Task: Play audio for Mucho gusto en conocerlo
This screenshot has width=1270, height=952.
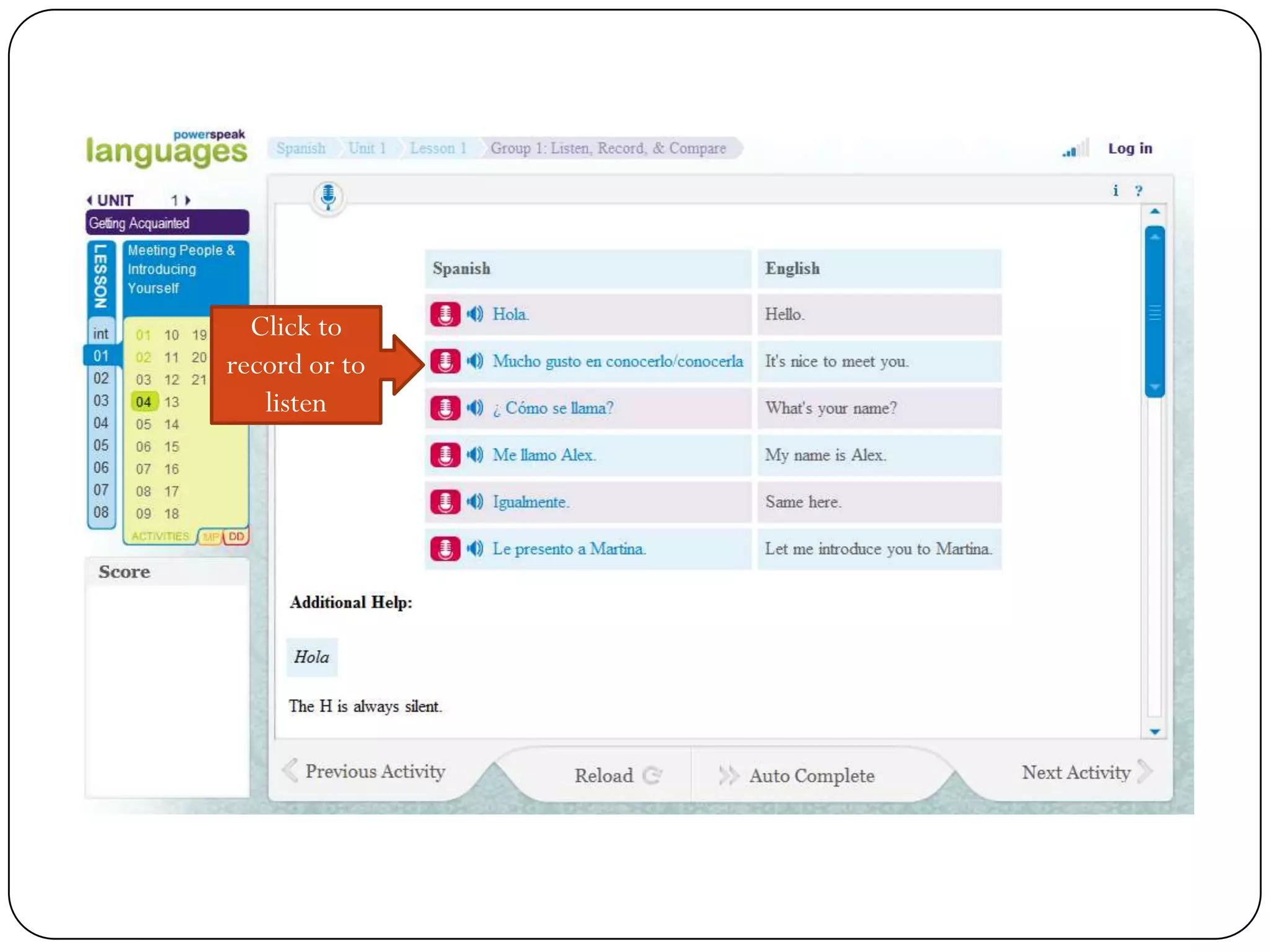Action: (475, 361)
